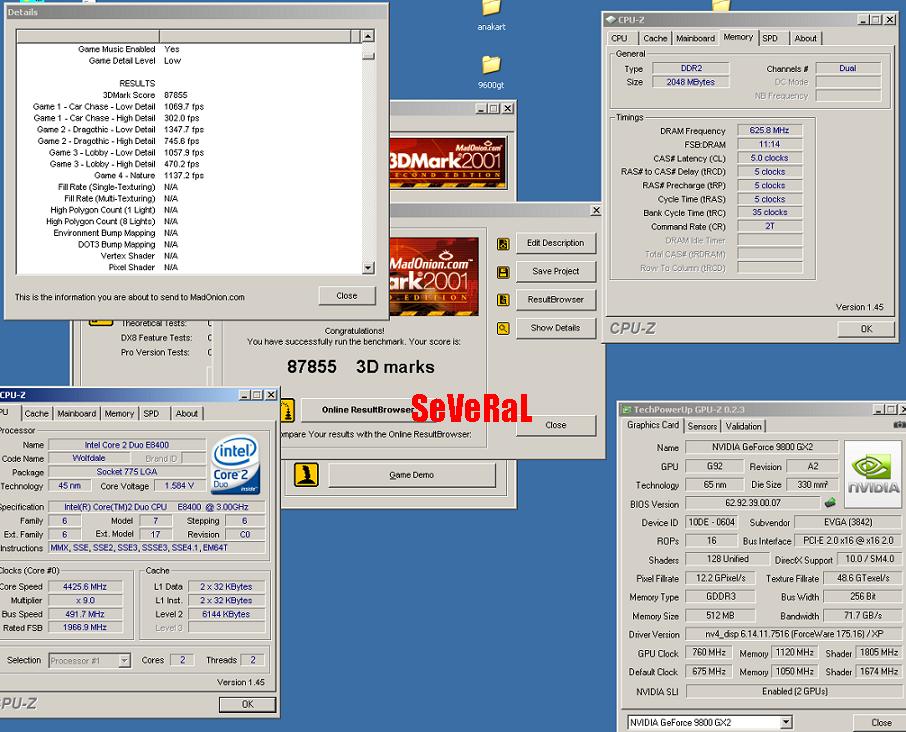Click the Online ResultBrowser button

point(367,410)
